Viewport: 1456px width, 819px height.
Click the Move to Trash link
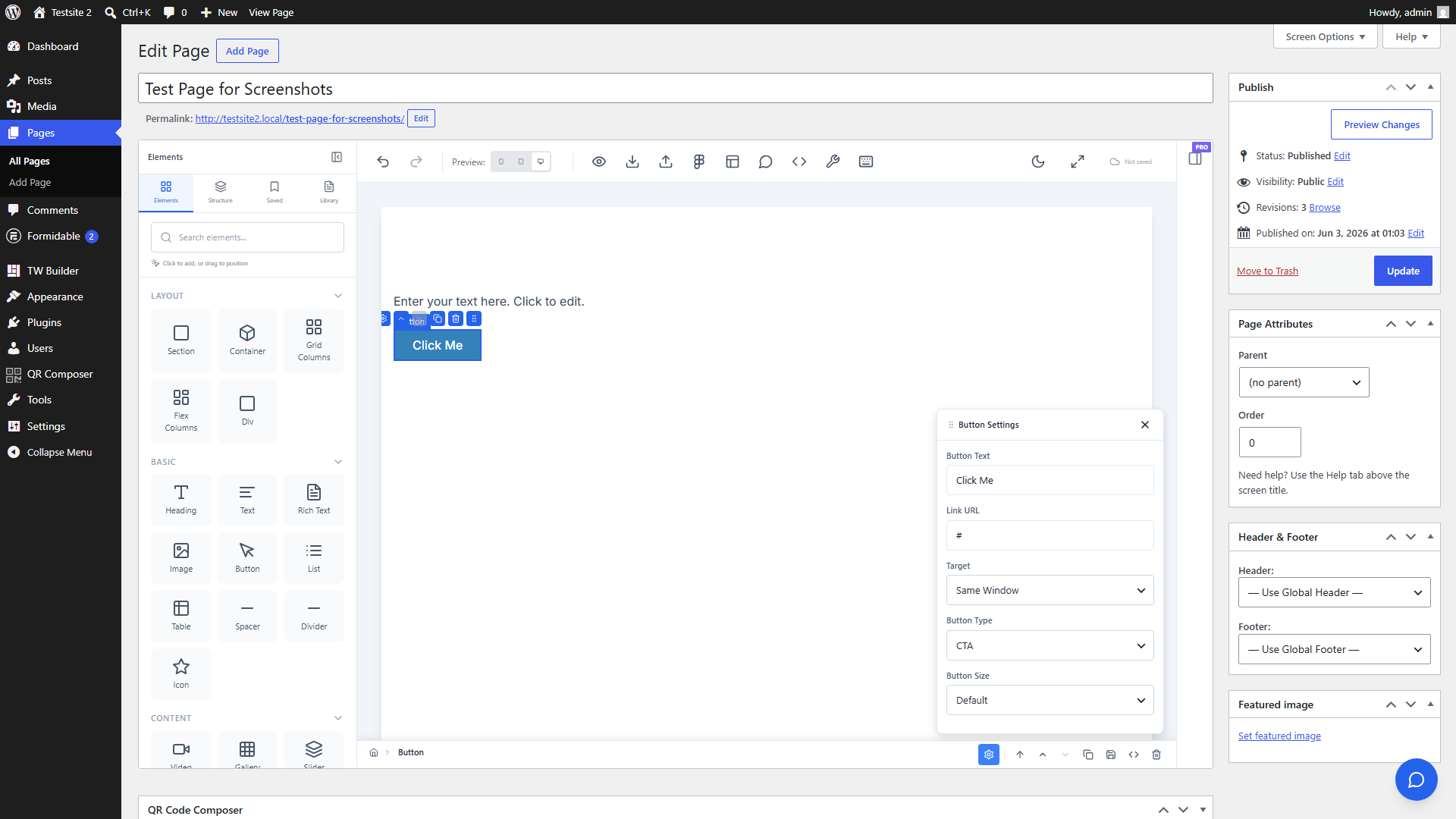coord(1267,271)
